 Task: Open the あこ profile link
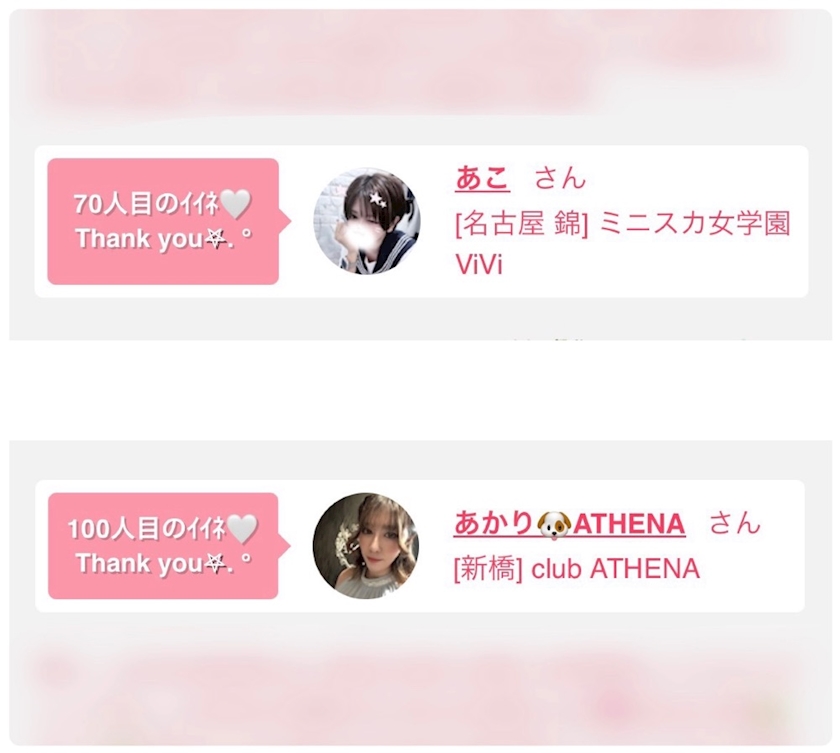pyautogui.click(x=482, y=178)
